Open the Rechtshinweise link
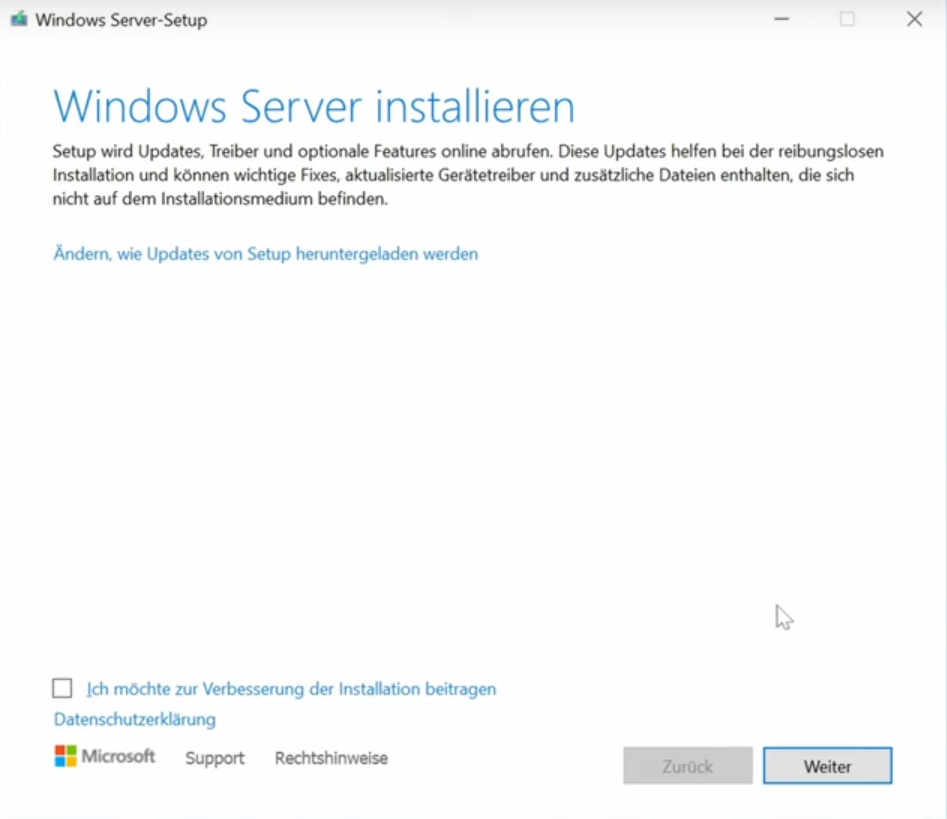This screenshot has width=947, height=819. click(331, 758)
